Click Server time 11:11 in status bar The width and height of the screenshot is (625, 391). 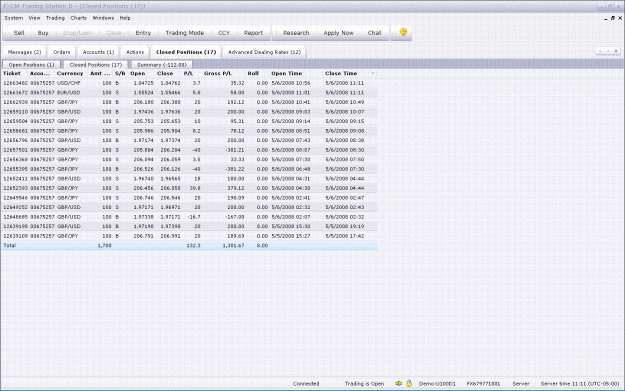click(x=580, y=383)
